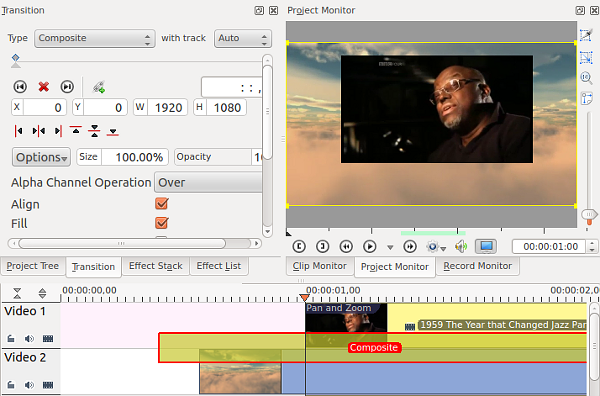This screenshot has width=600, height=396.
Task: Click the W width field showing 1920
Action: click(x=160, y=108)
